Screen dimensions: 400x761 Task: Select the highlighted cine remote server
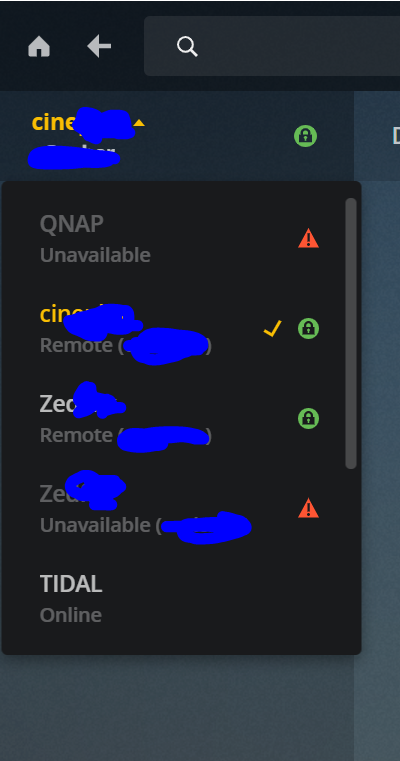181,329
